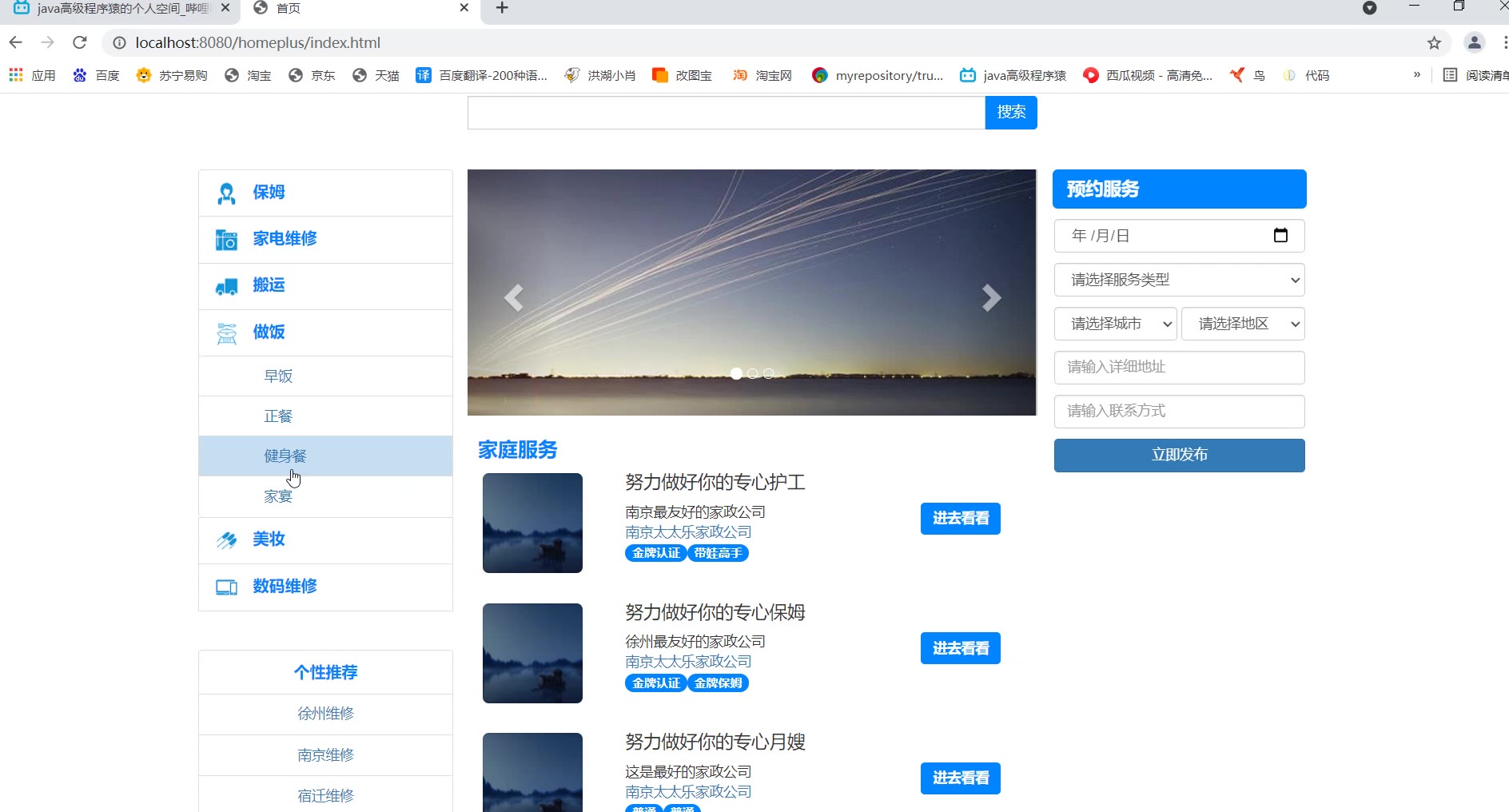1509x812 pixels.
Task: Open the 苏宁易购 bookmark
Action: [x=171, y=75]
